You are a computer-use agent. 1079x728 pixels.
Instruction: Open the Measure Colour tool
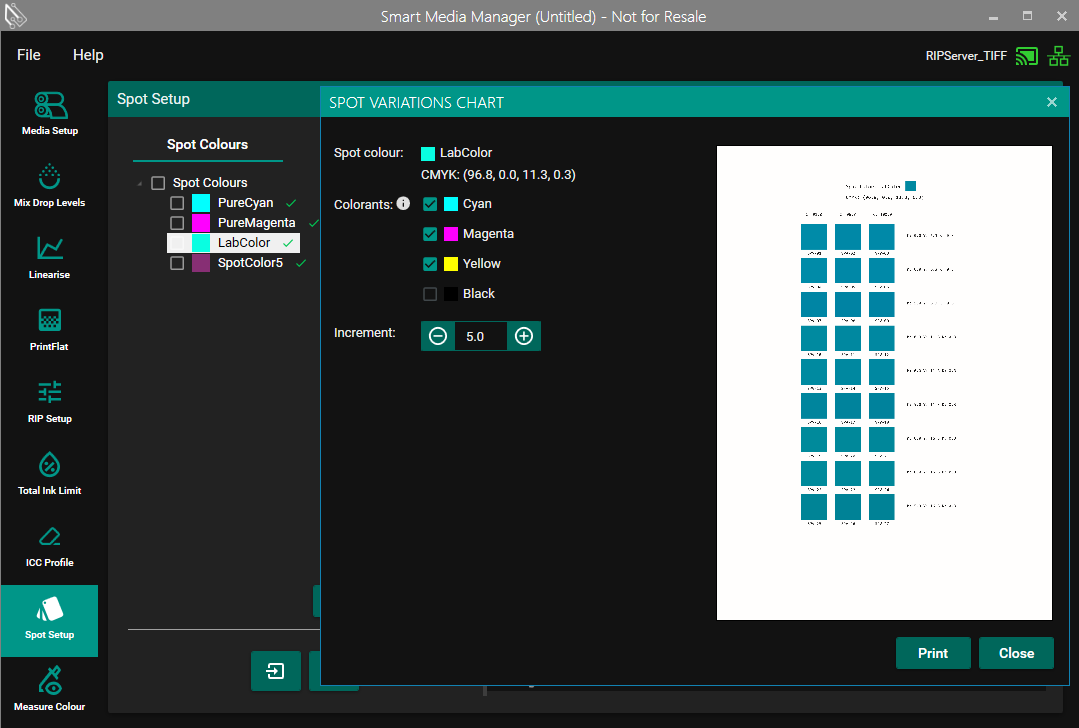pyautogui.click(x=49, y=689)
